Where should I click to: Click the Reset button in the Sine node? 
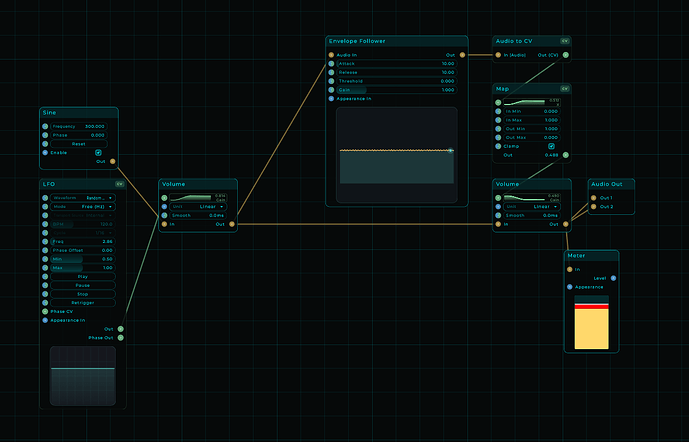coord(79,144)
